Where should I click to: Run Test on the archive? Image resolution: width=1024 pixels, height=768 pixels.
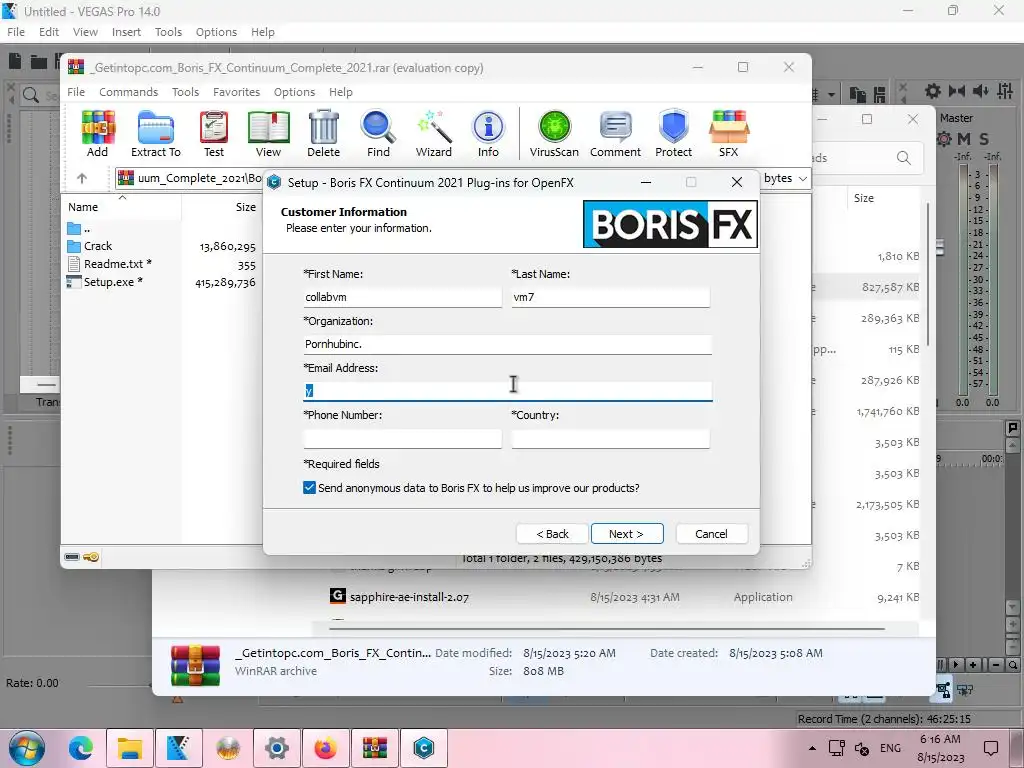[x=214, y=134]
